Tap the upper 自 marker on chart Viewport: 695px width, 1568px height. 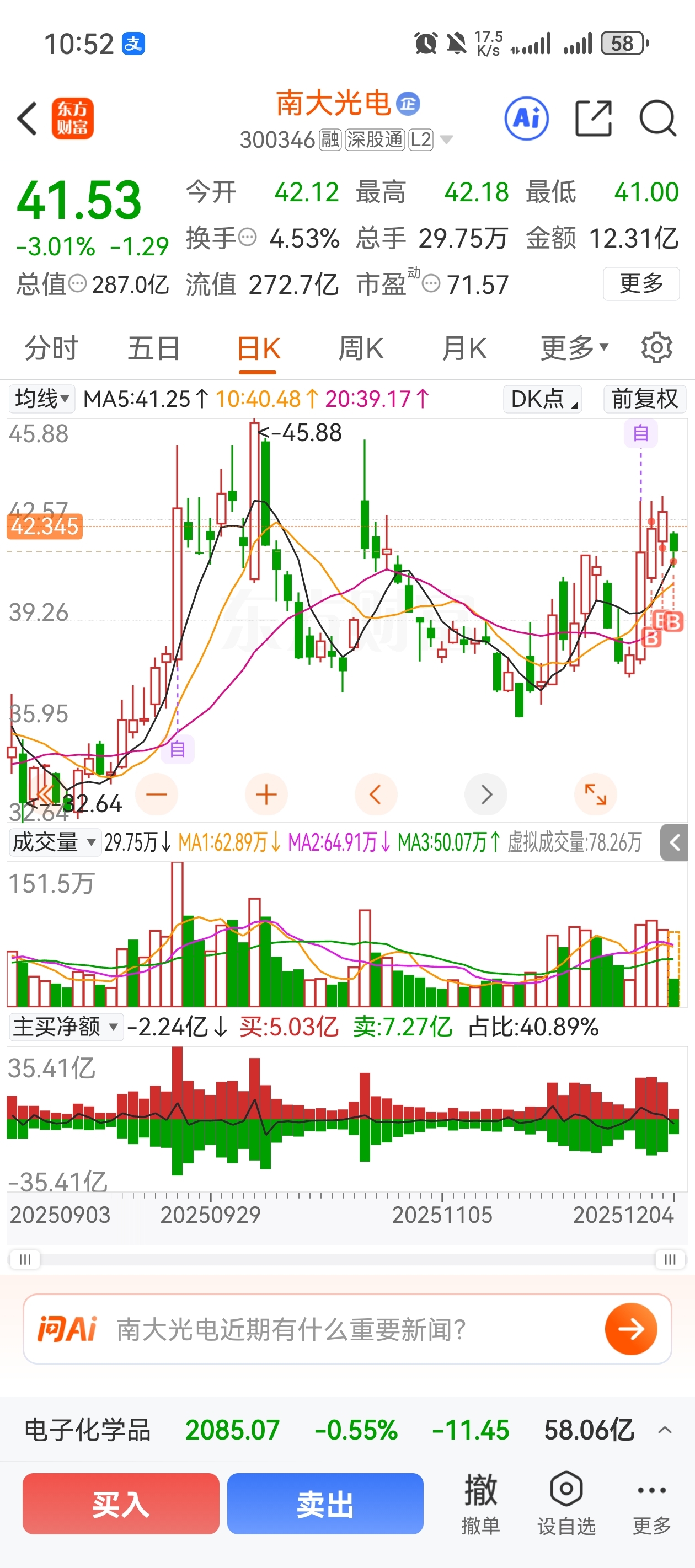[x=640, y=433]
